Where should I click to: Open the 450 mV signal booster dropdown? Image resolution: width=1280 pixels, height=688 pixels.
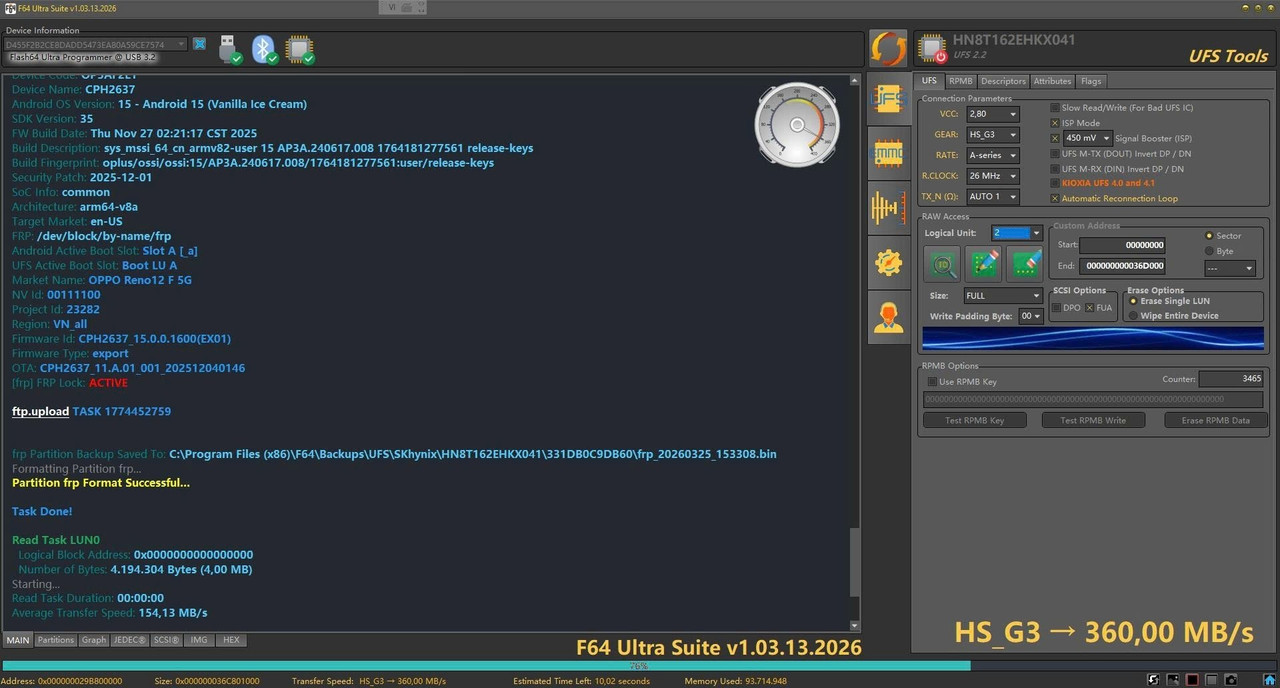(1088, 138)
